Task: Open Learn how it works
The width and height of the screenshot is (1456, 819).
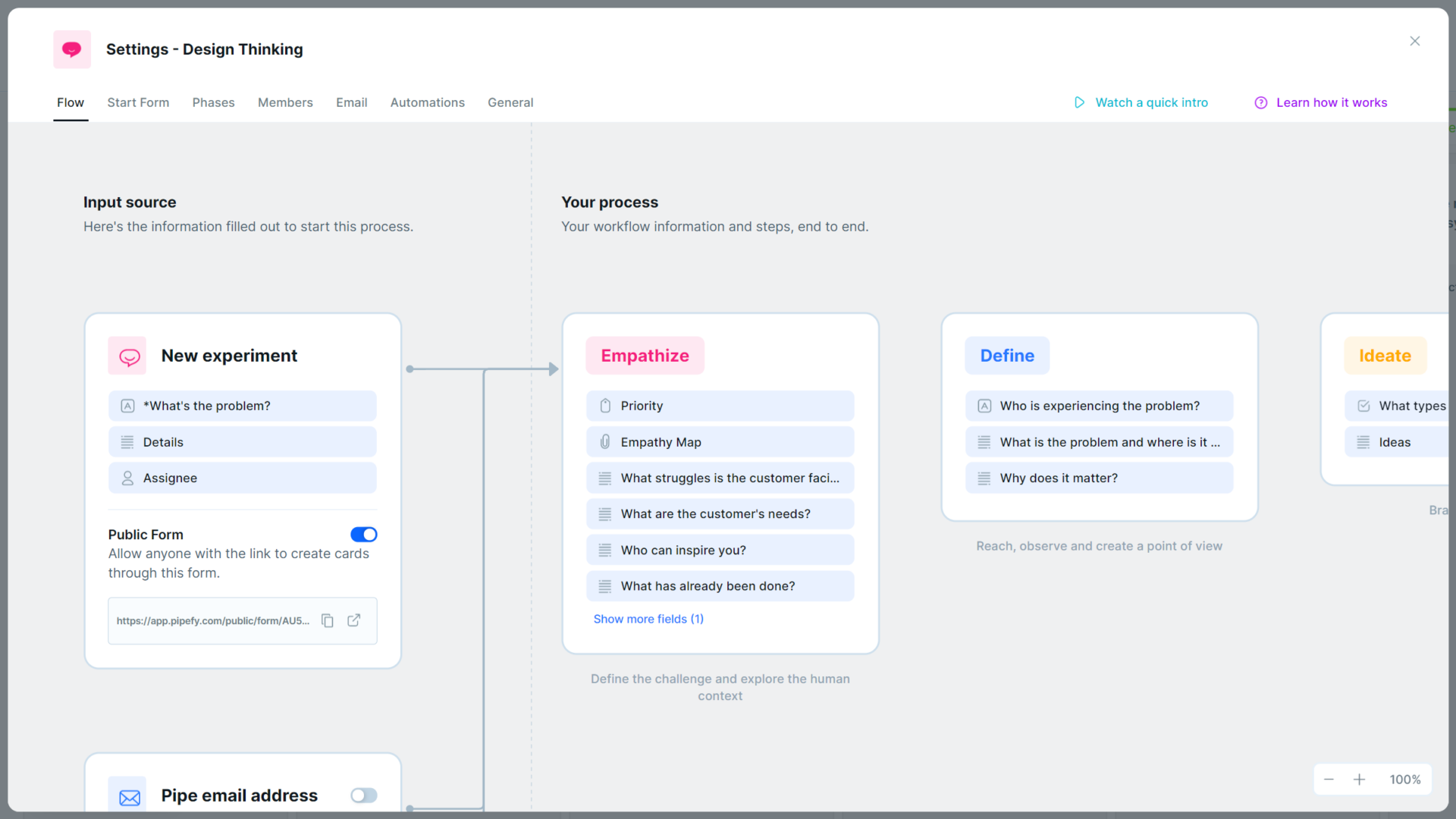Action: pyautogui.click(x=1332, y=102)
